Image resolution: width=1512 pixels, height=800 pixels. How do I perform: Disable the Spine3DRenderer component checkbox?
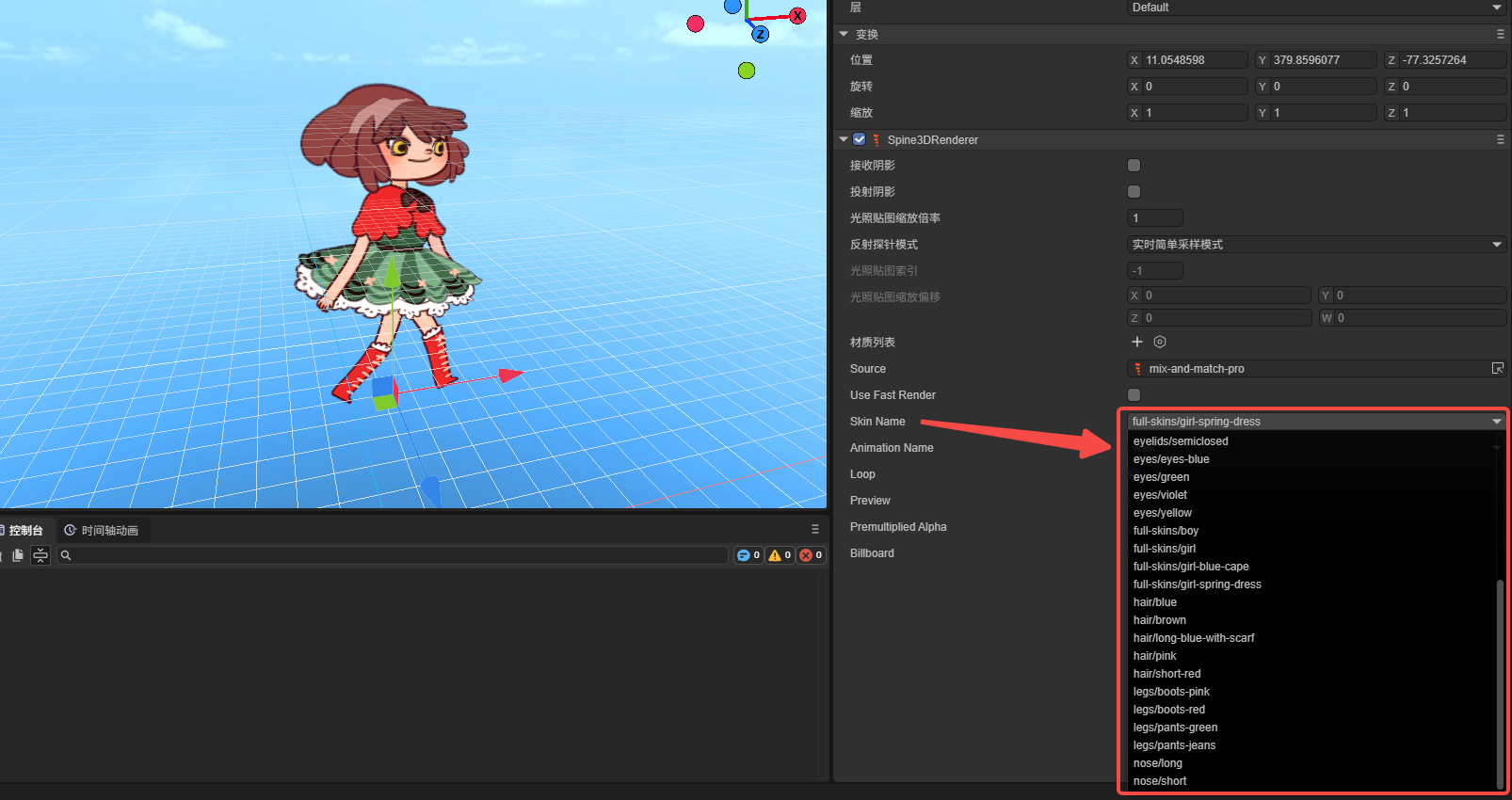click(859, 139)
